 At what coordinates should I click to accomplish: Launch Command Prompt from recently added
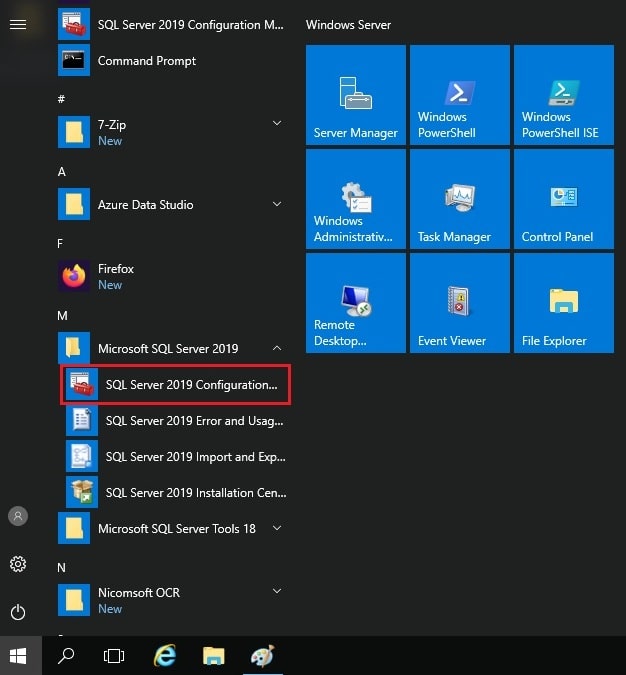172,61
